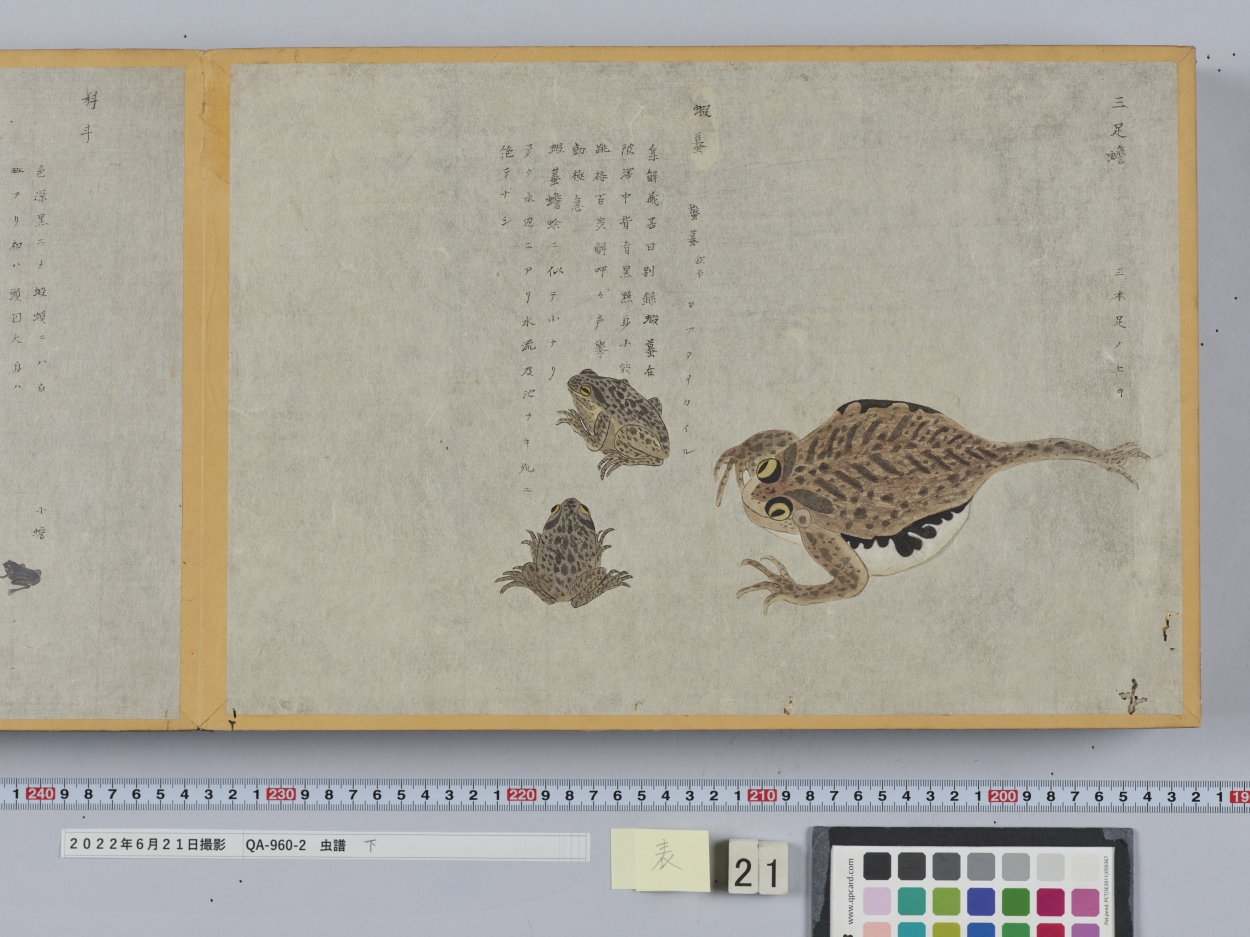
Task: Click the date '2022年6月21日撮影' on the label
Action: tap(148, 845)
